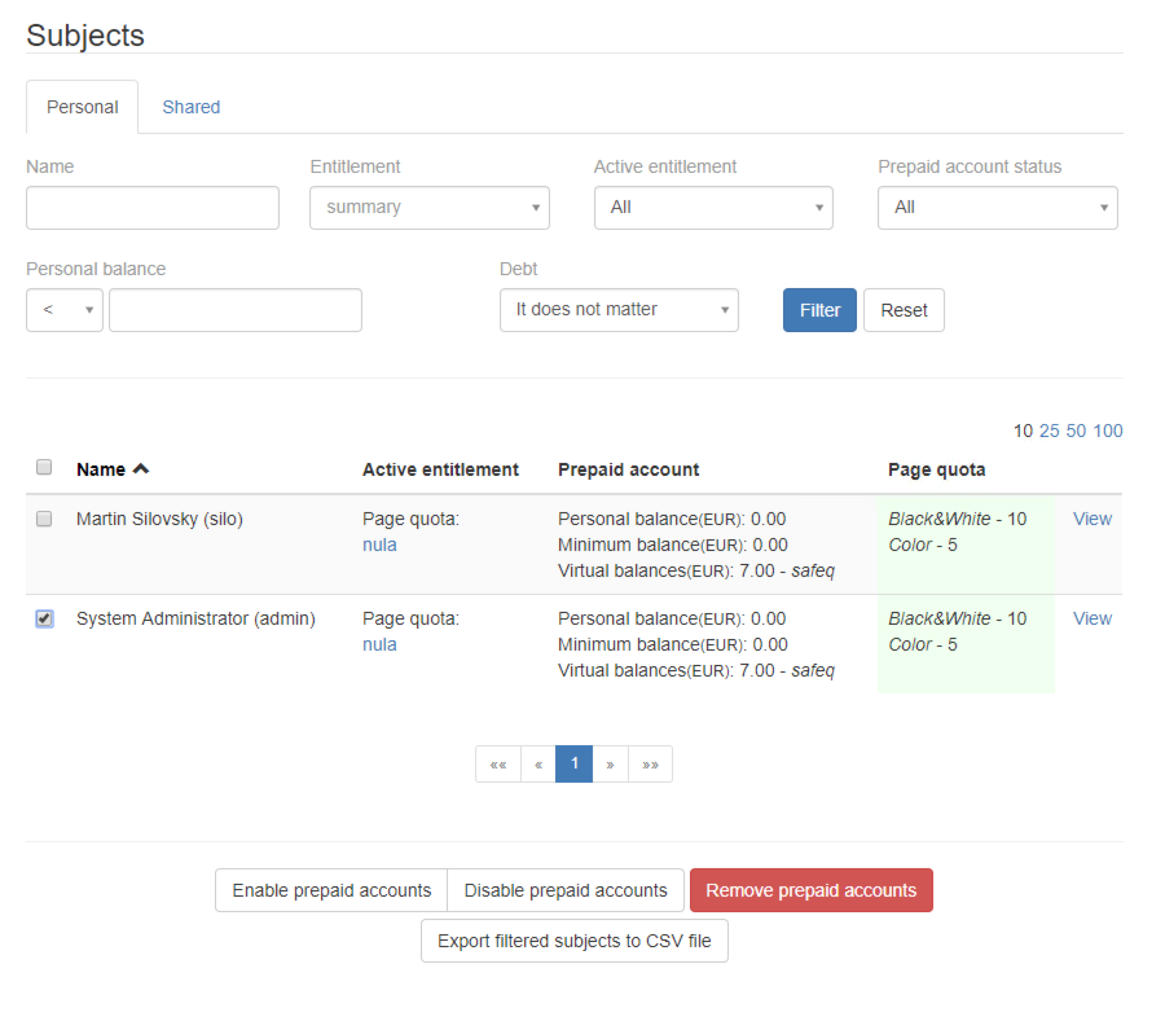Image resolution: width=1176 pixels, height=1032 pixels.
Task: Click the Name column sort arrow
Action: pos(140,469)
